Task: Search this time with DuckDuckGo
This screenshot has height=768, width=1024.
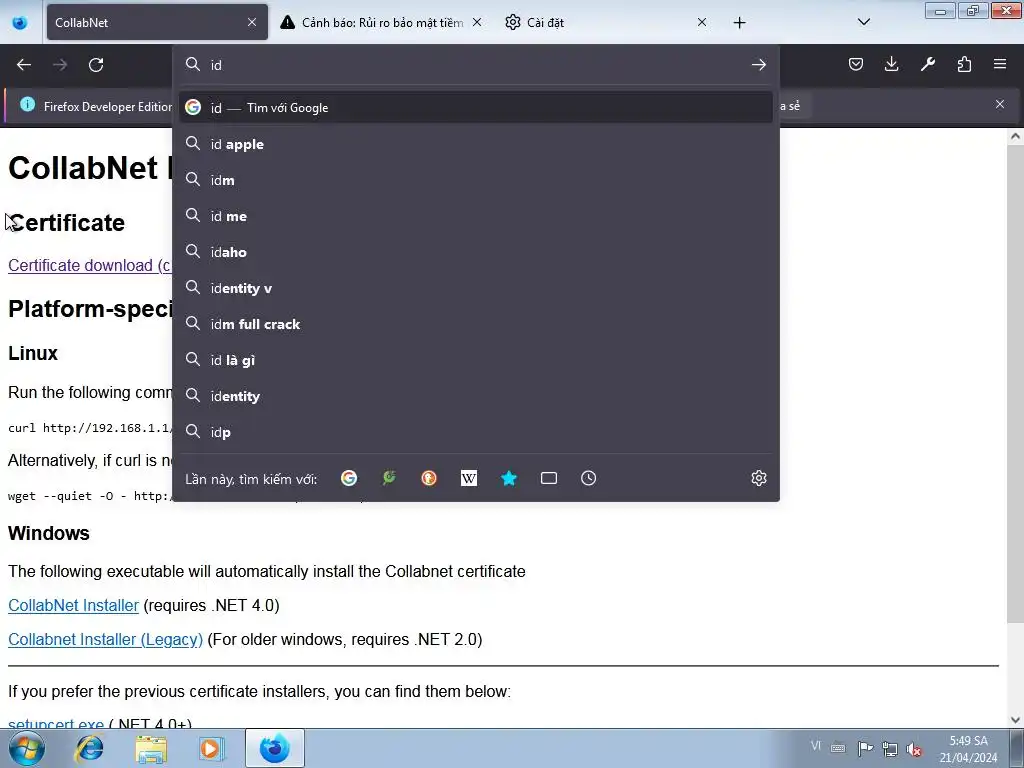Action: click(428, 478)
